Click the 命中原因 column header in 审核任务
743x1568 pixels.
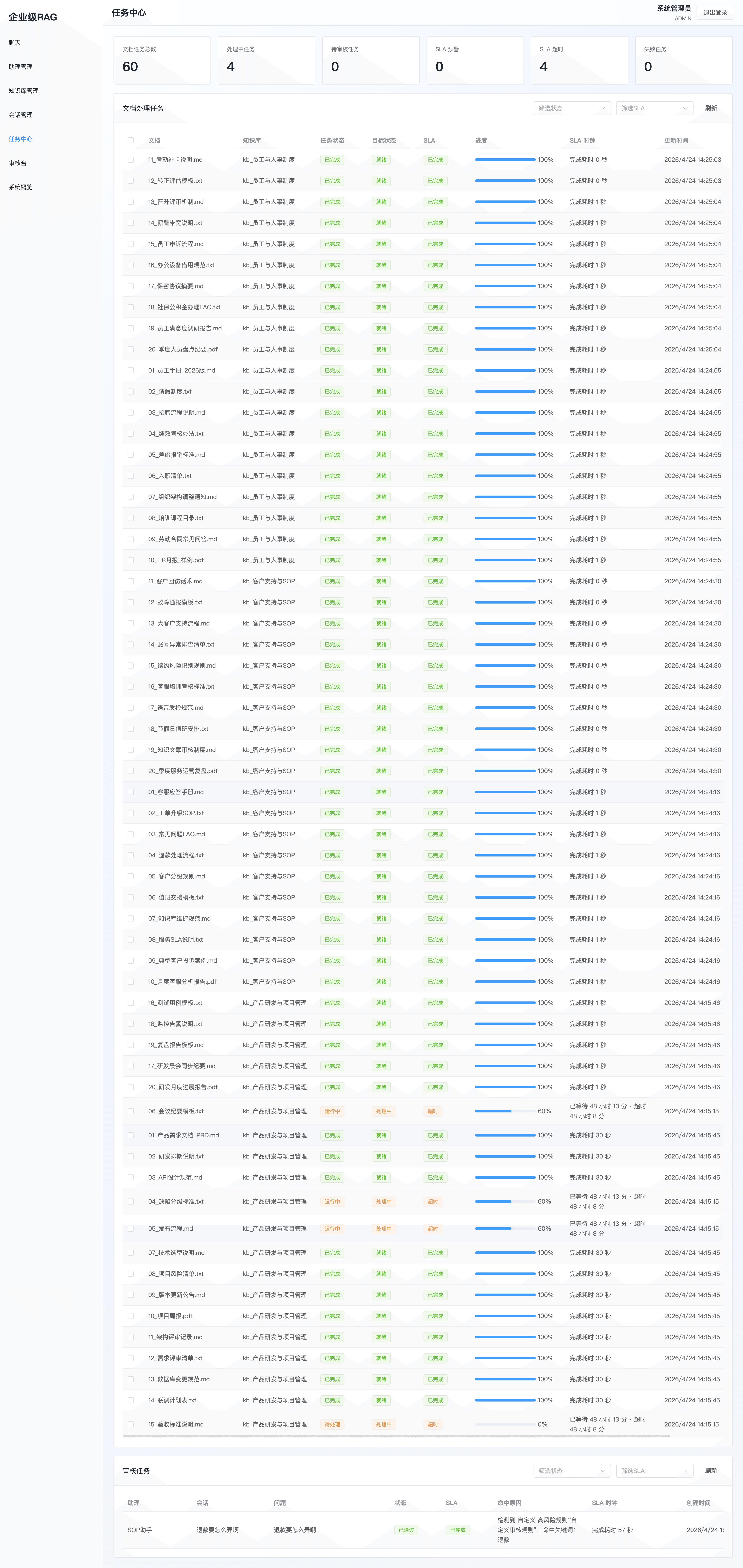tap(509, 1503)
